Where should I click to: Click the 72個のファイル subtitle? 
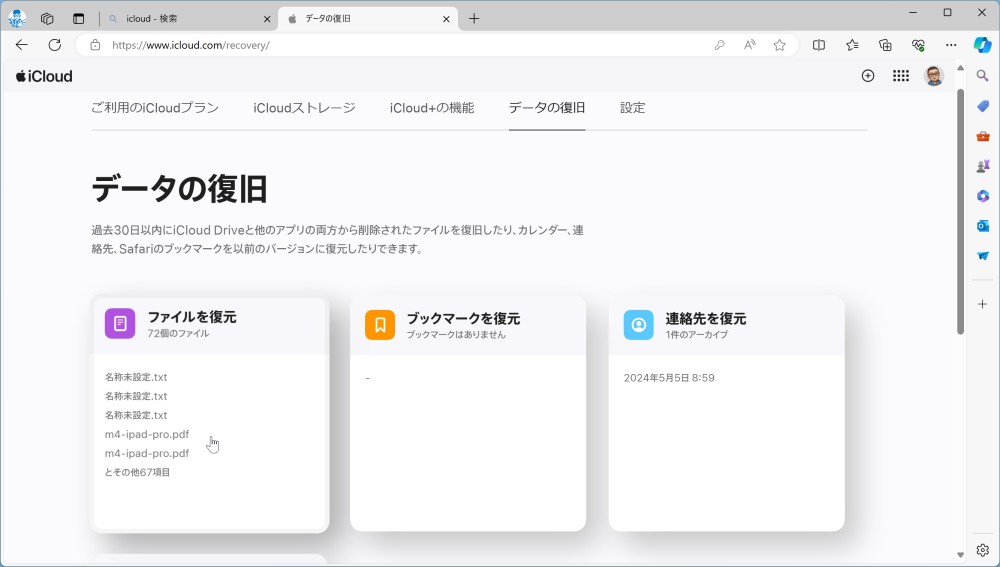(178, 333)
